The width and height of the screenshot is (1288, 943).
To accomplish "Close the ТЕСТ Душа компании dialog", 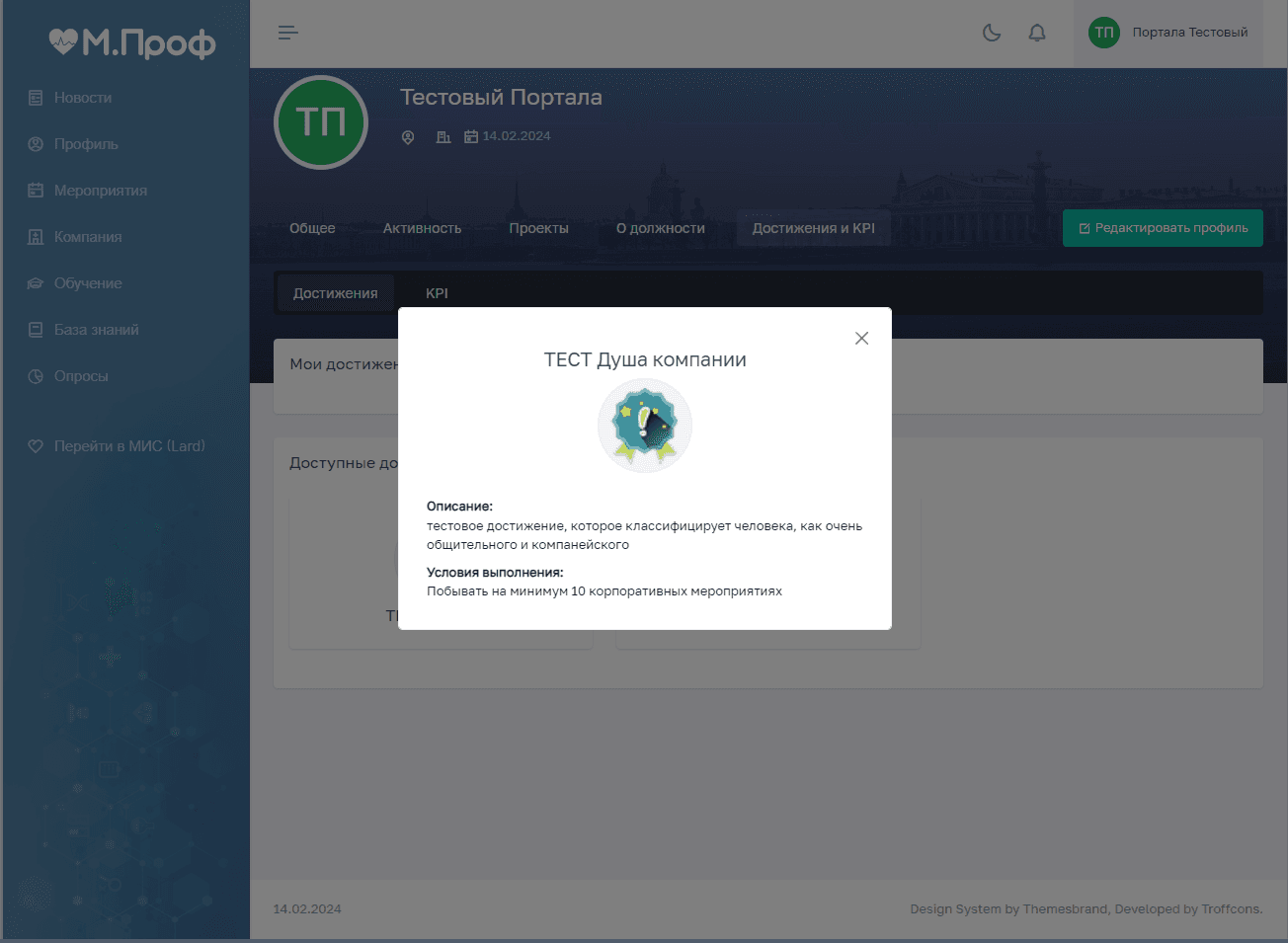I will (x=861, y=339).
